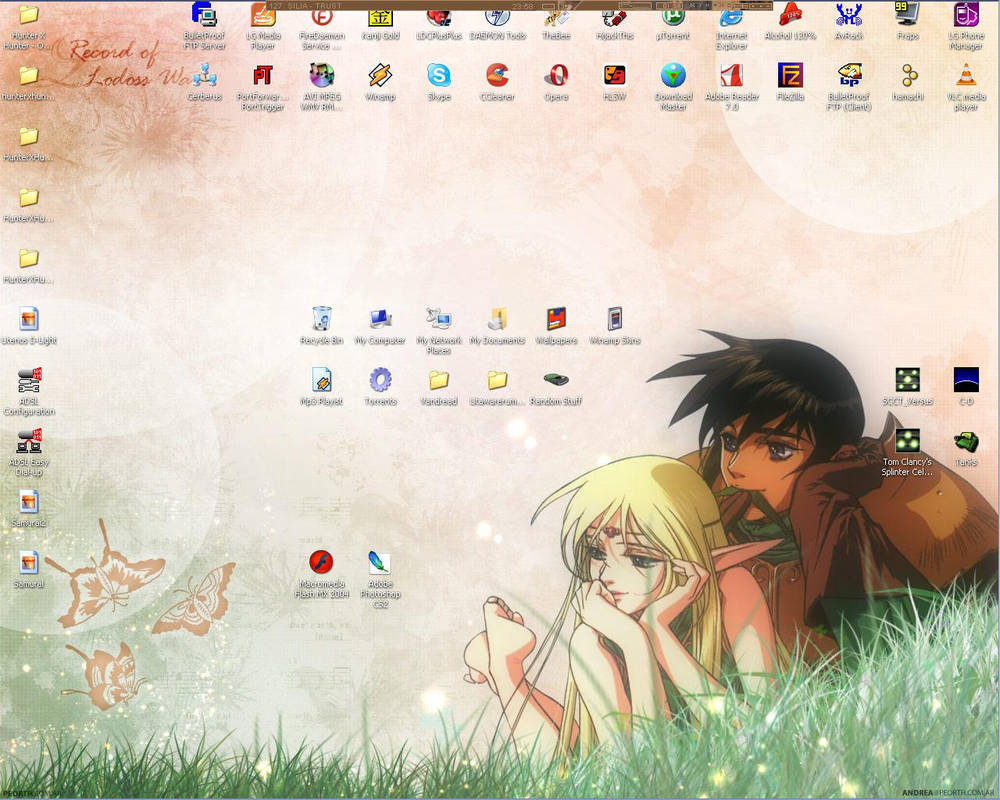This screenshot has width=1000, height=800.
Task: Launch Skype
Action: click(439, 75)
